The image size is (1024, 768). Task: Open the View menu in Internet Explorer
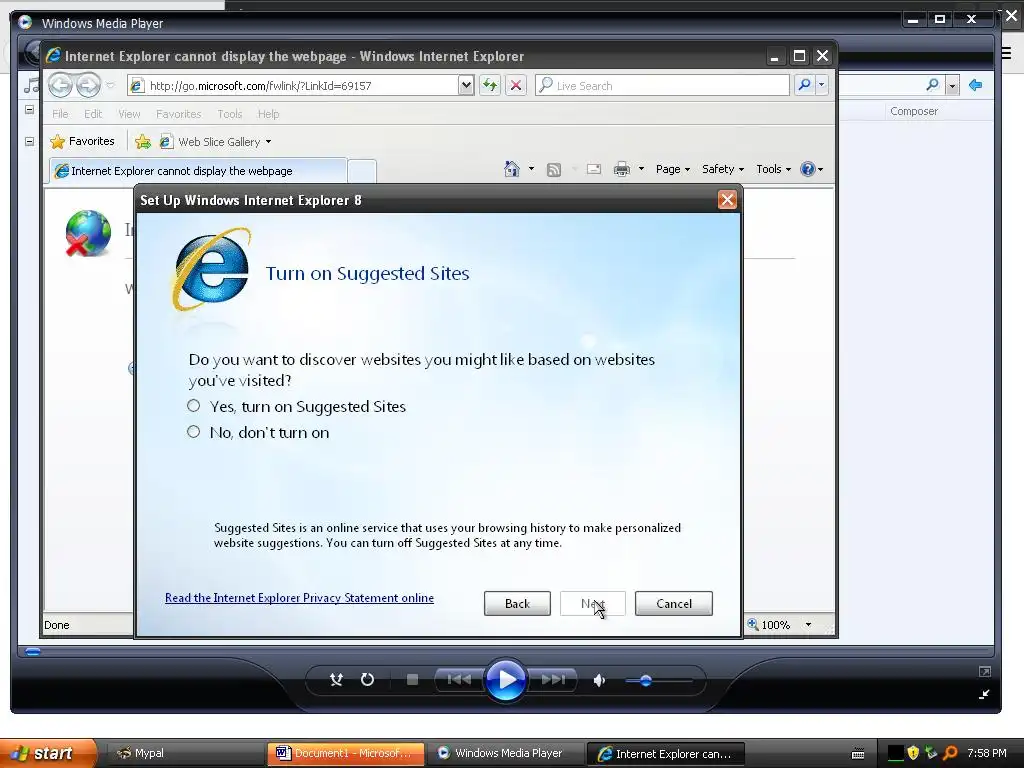(x=129, y=114)
